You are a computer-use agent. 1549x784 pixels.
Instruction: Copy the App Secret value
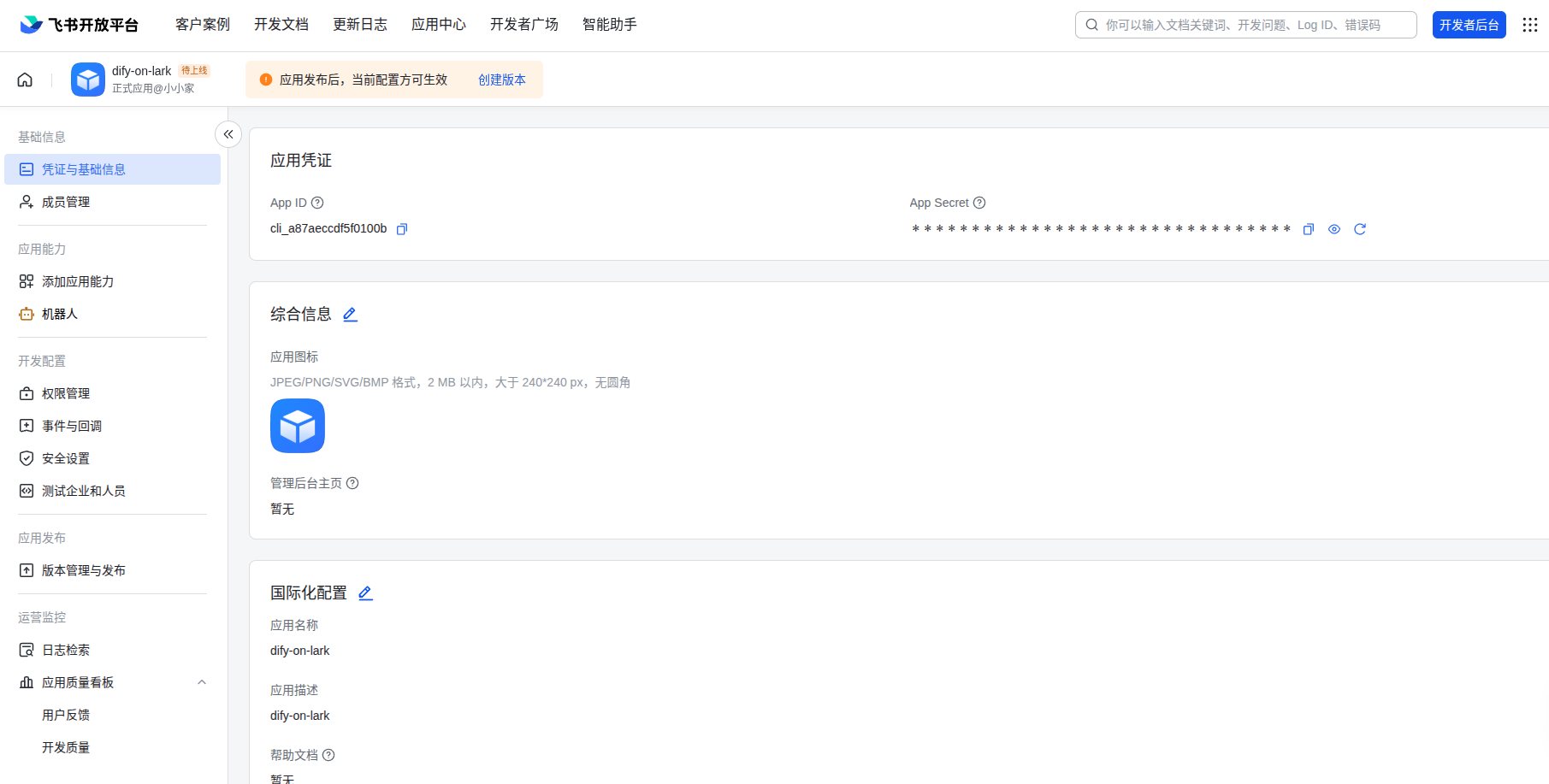tap(1308, 229)
